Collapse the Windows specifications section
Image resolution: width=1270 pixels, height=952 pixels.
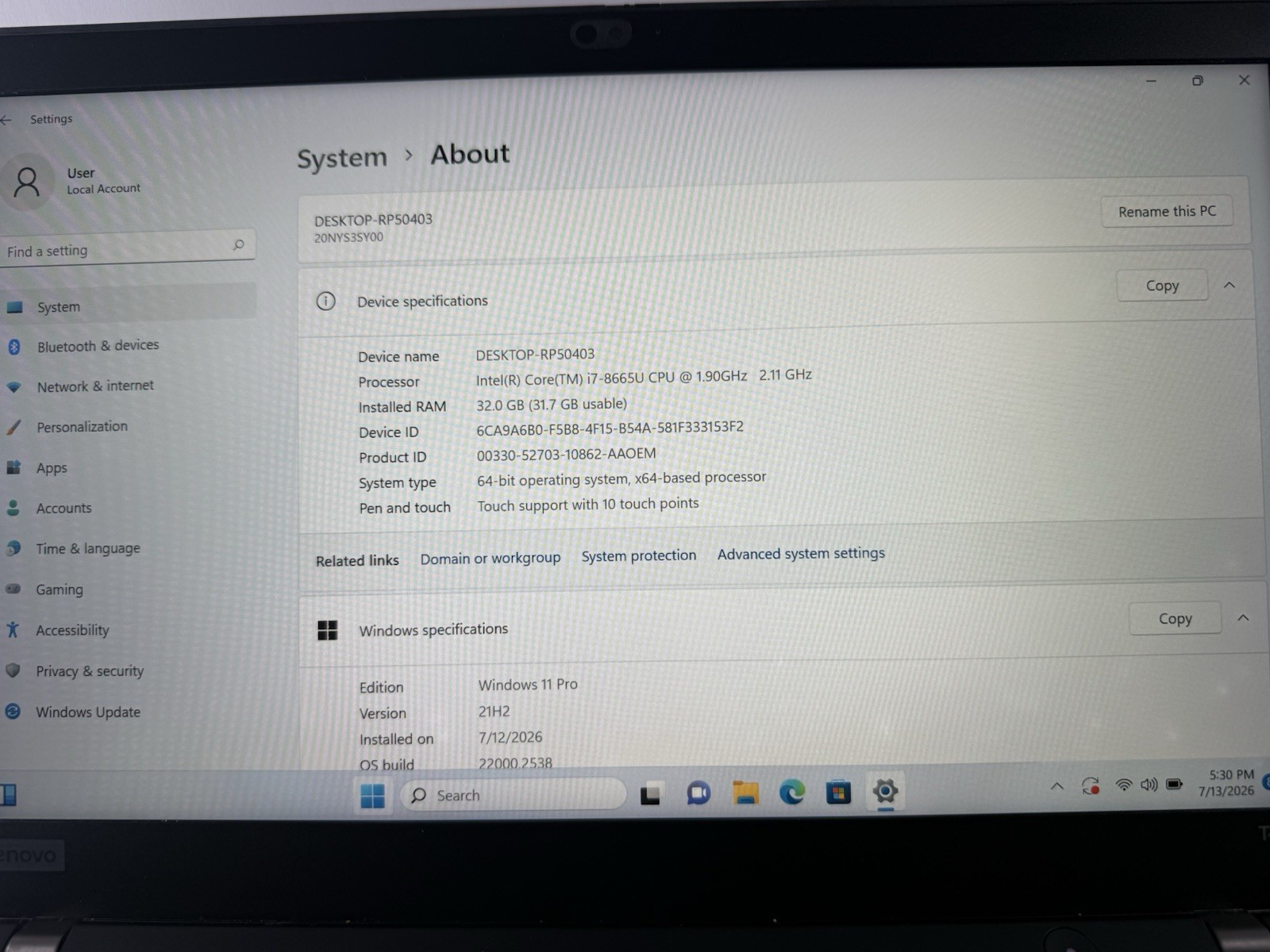(1243, 617)
